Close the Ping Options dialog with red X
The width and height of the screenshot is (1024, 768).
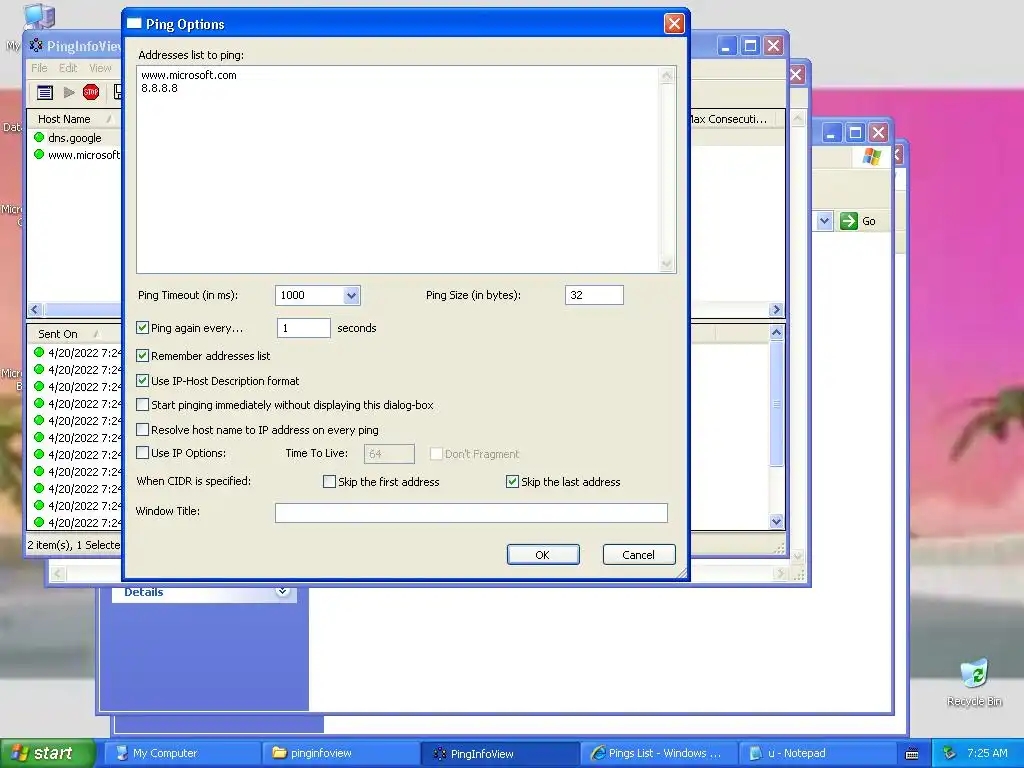click(x=674, y=24)
